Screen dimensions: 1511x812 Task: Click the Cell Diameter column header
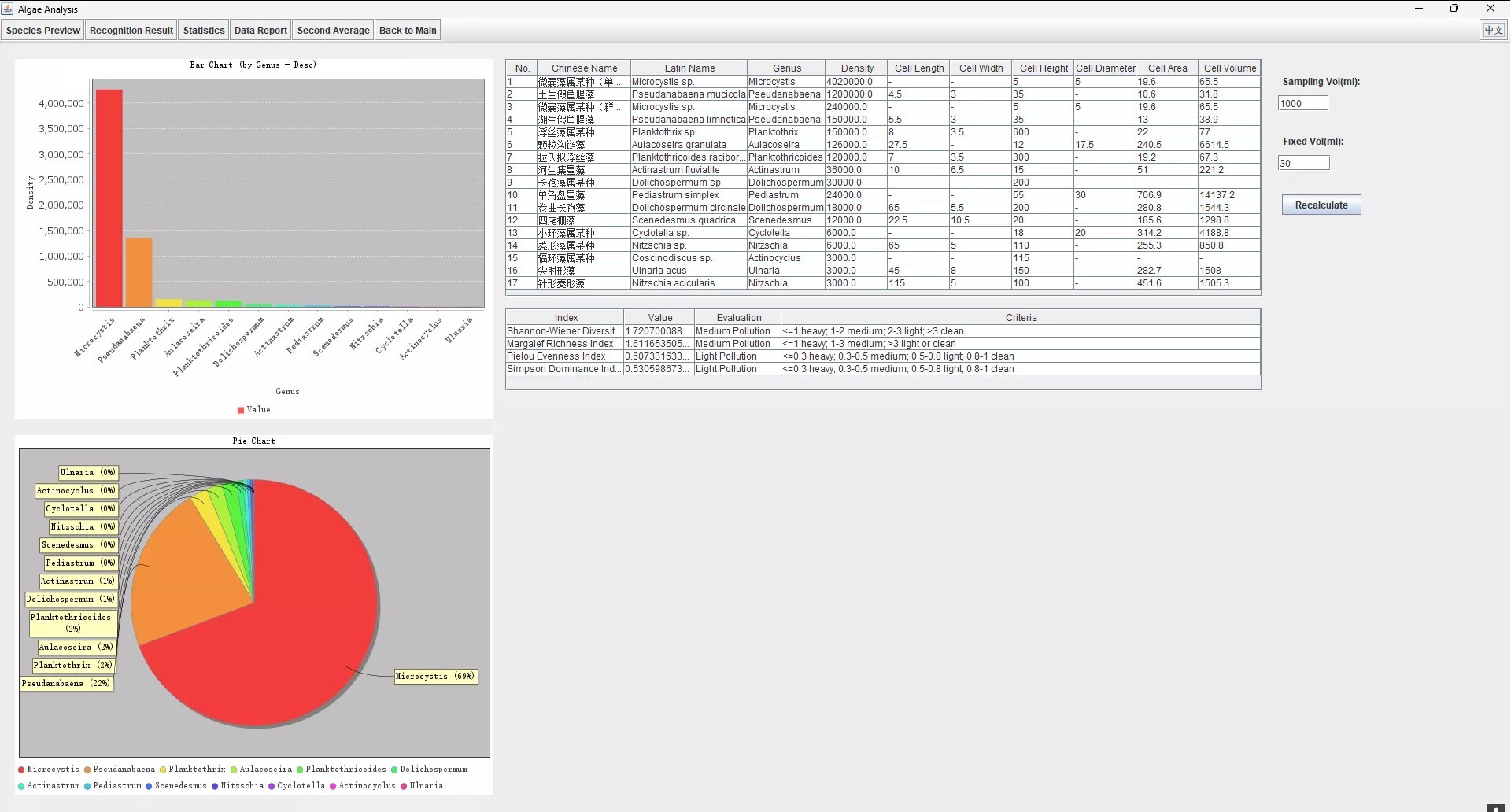tap(1105, 68)
